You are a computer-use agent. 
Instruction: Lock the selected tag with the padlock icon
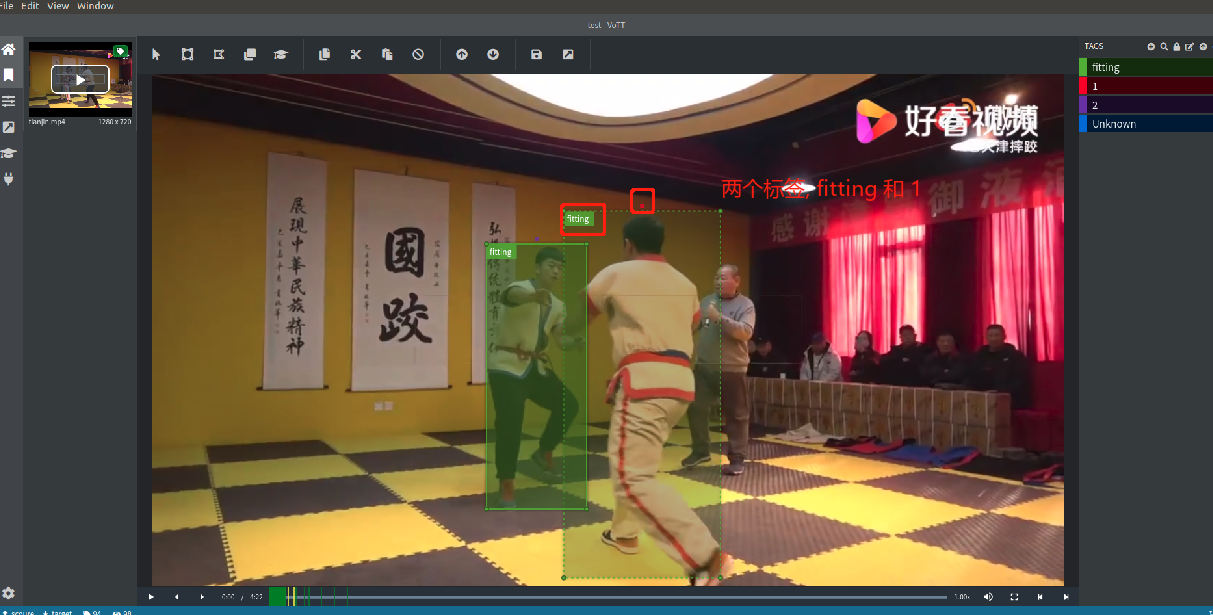[1176, 46]
